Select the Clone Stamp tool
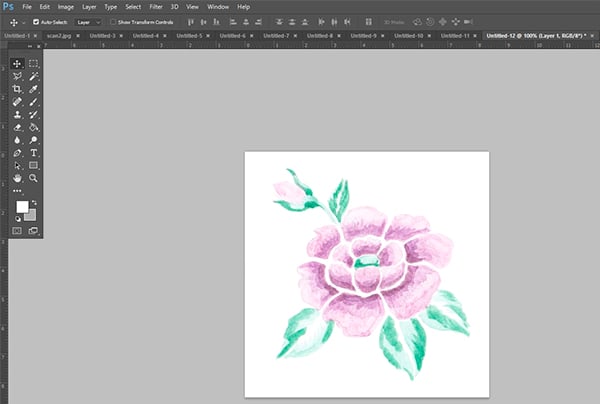 (x=17, y=114)
